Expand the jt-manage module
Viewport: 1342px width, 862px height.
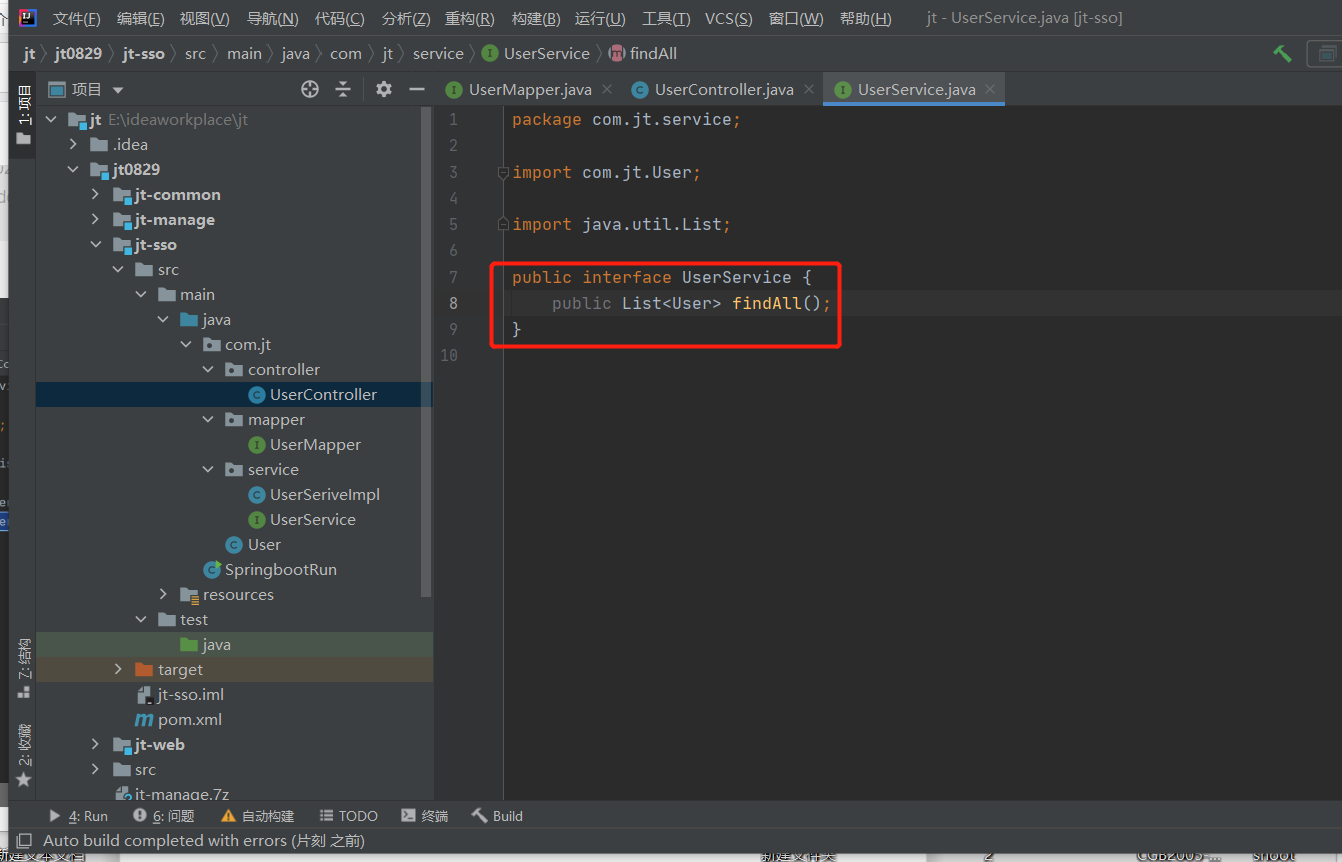click(x=95, y=220)
